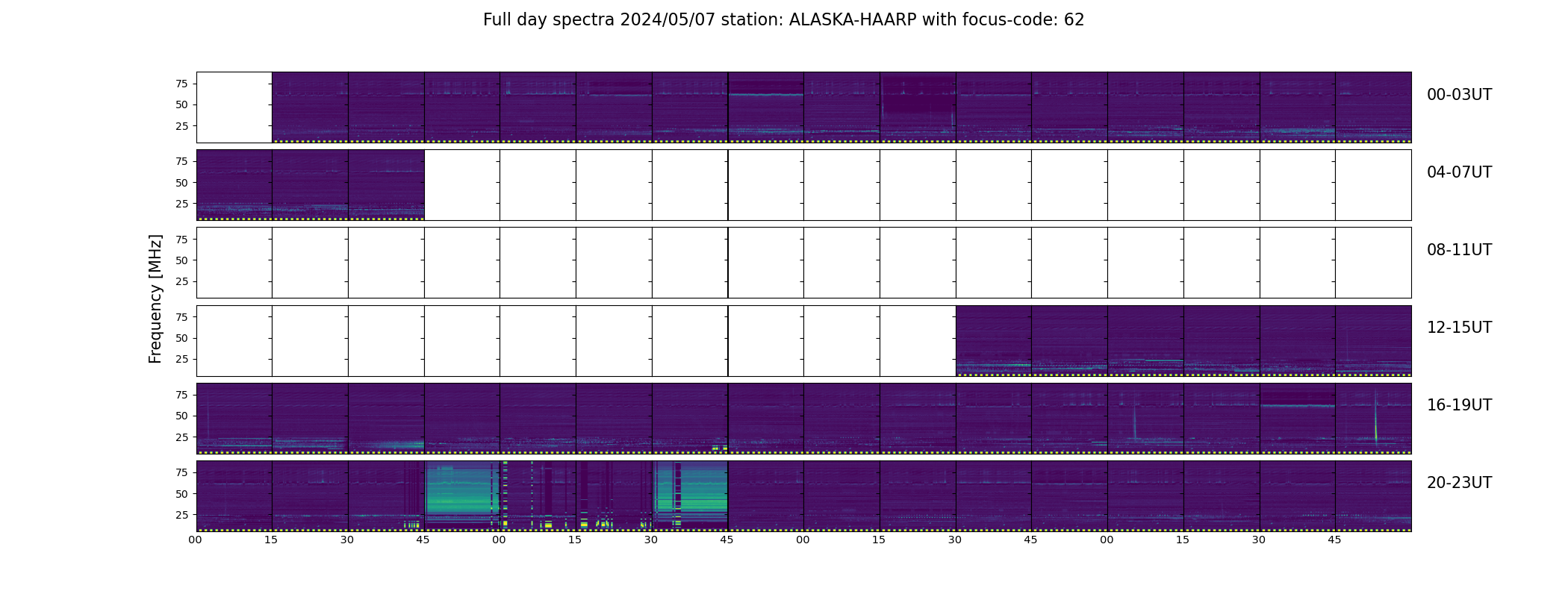The image size is (1568, 597).
Task: Click the 25 tick label of the 20-23UT row
Action: coord(181,515)
